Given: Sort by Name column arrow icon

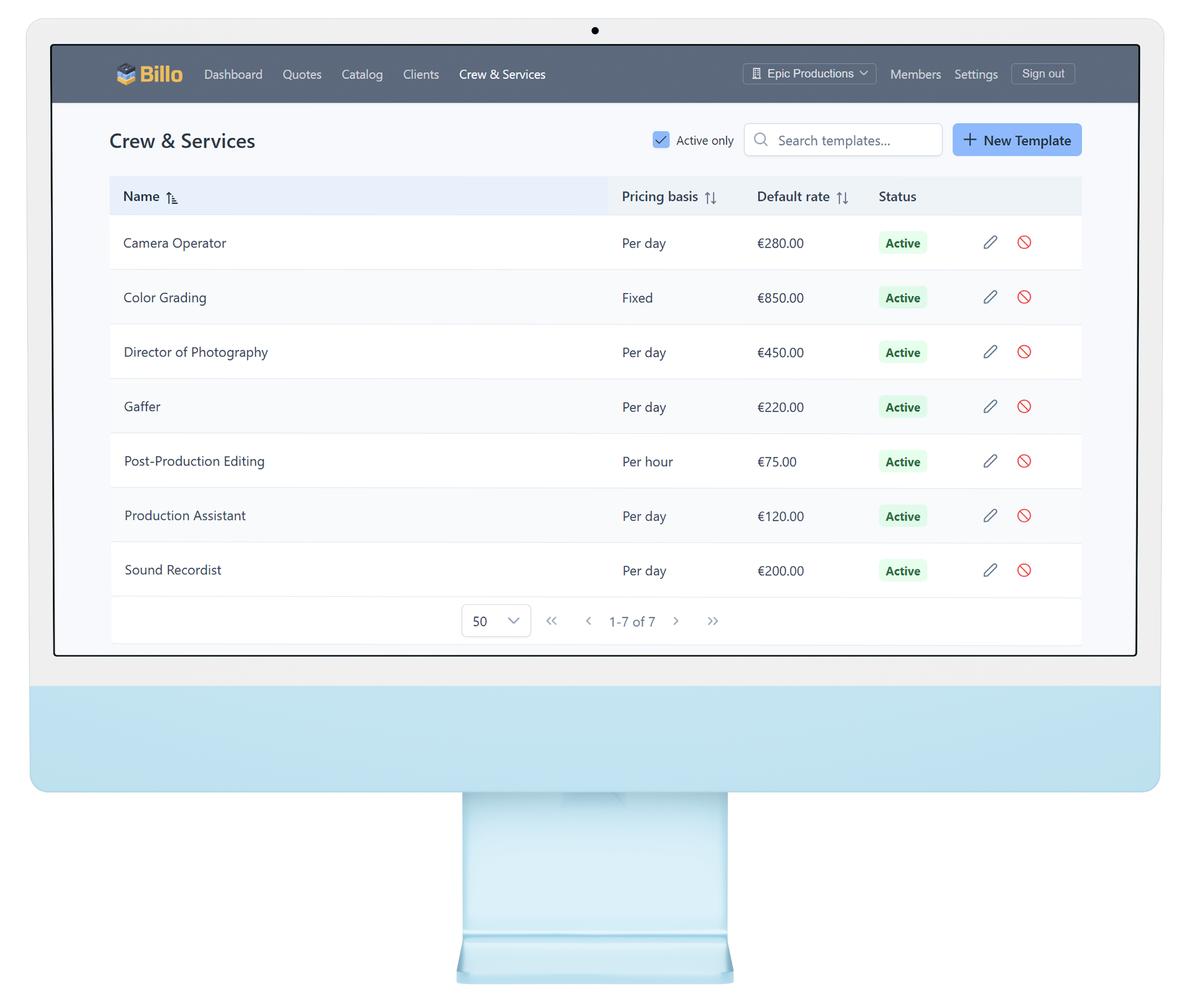Looking at the screenshot, I should pyautogui.click(x=173, y=199).
